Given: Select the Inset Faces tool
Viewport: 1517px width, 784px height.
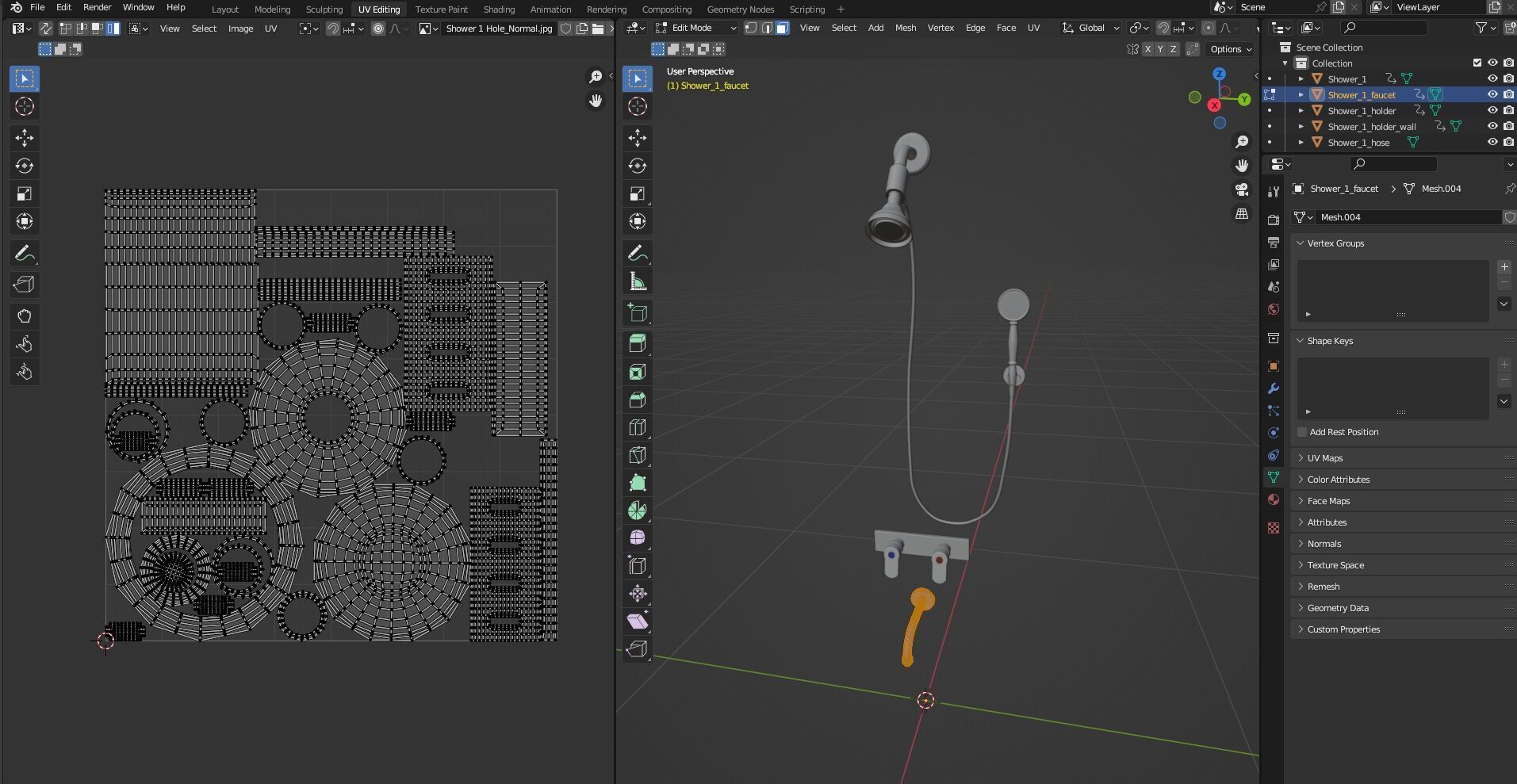Looking at the screenshot, I should pyautogui.click(x=638, y=372).
